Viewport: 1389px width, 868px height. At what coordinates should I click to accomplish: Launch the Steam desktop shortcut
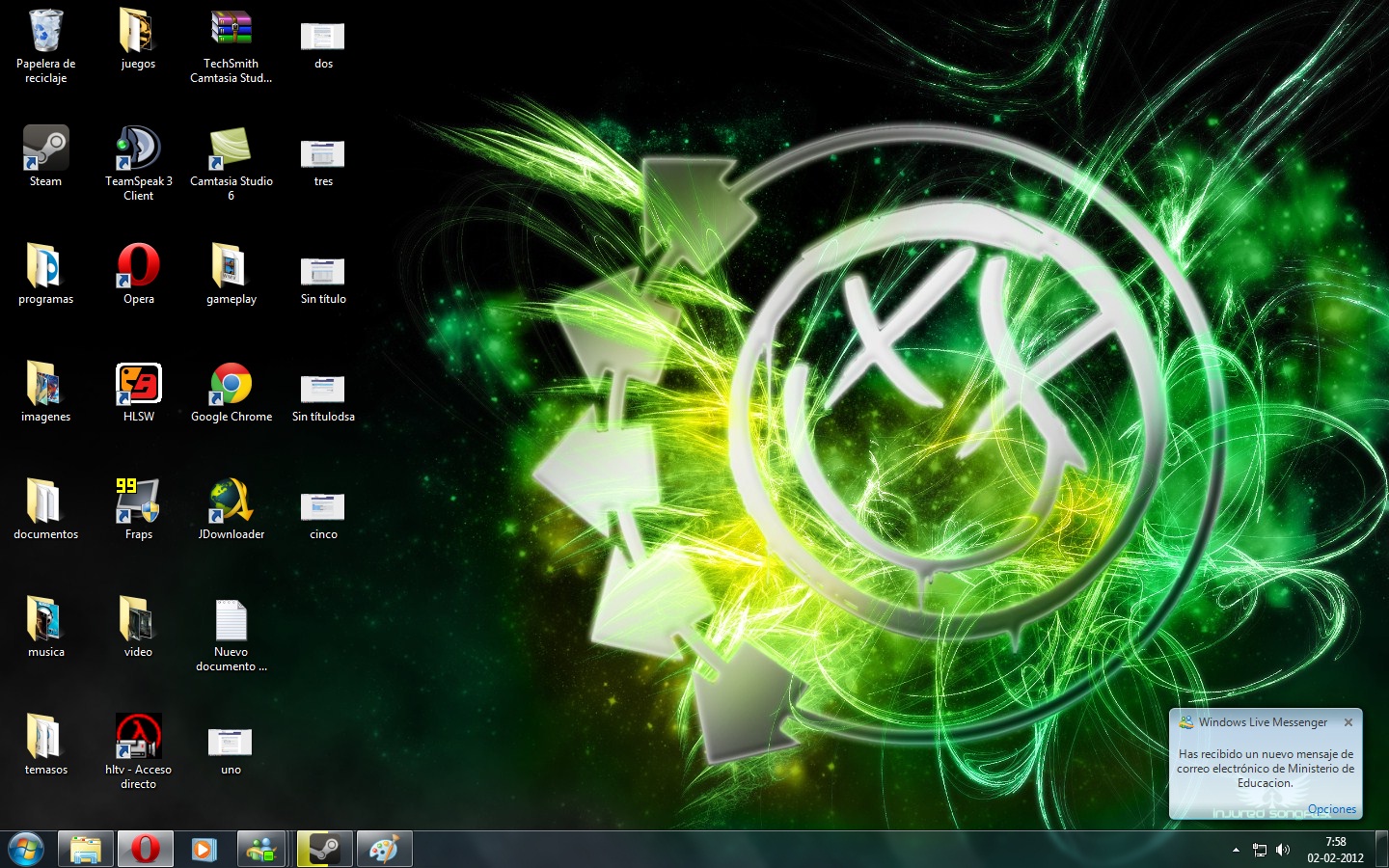point(45,156)
